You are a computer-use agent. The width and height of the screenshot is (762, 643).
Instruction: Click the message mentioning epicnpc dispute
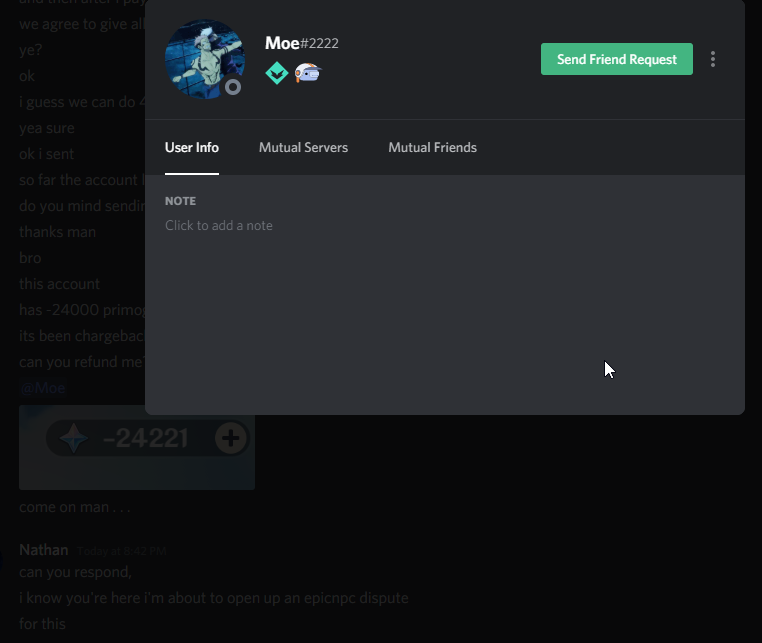coord(214,598)
